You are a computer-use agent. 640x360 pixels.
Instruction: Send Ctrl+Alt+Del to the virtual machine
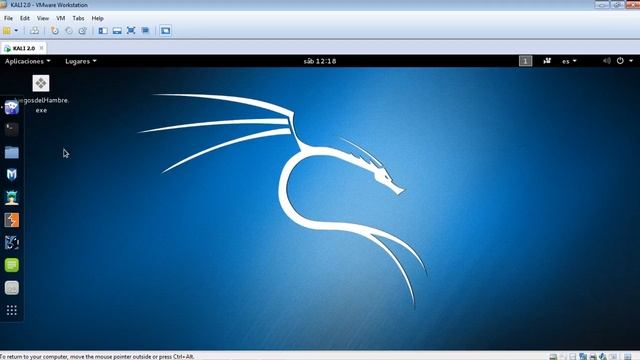[34, 31]
